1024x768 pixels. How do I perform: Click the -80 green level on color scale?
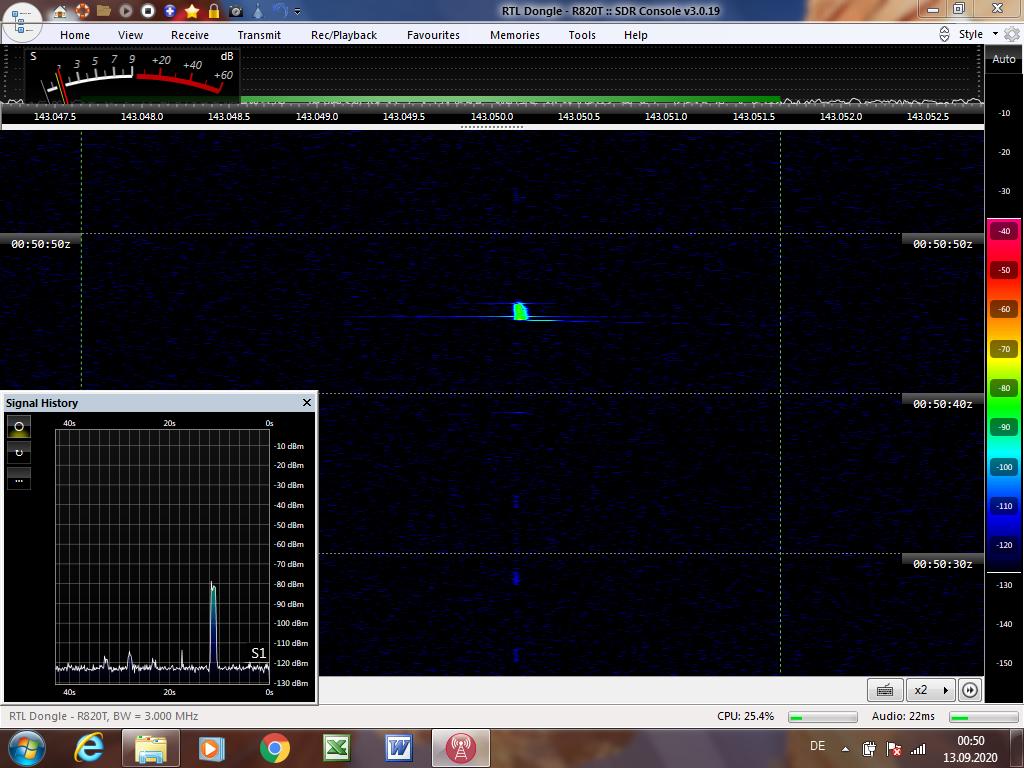[x=1004, y=388]
